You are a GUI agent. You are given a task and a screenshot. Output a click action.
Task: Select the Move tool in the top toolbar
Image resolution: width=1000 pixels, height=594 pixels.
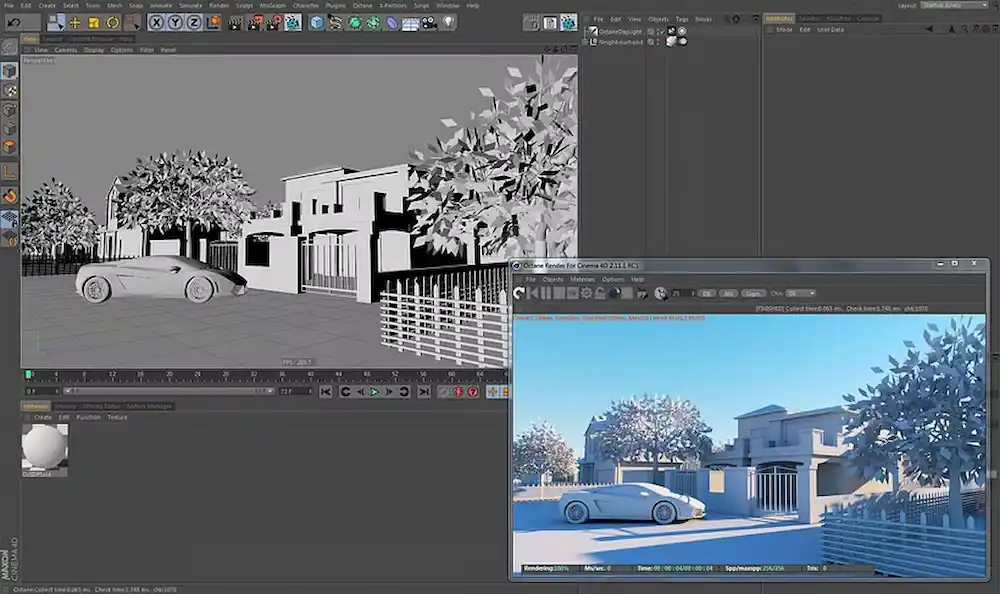click(74, 21)
